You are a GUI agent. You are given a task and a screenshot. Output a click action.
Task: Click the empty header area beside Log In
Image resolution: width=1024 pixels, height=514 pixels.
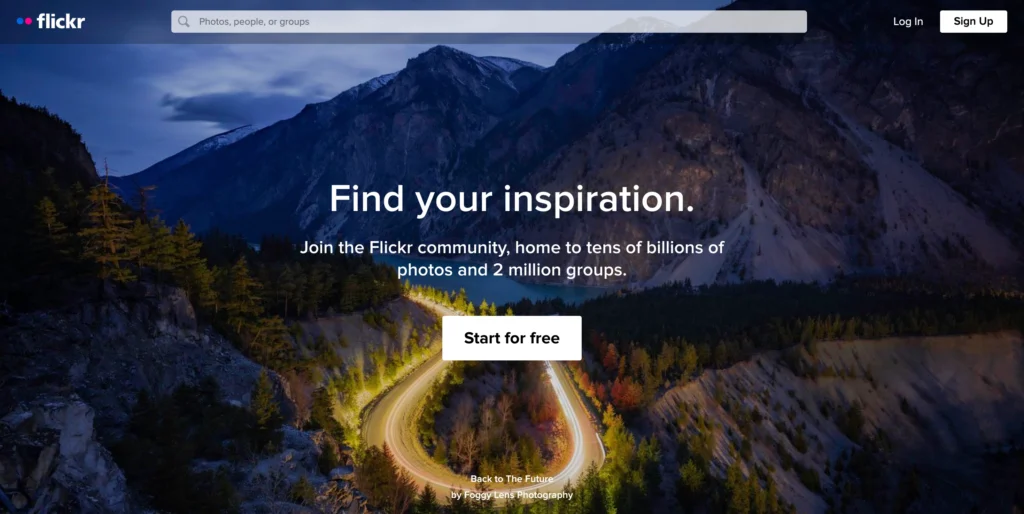pos(849,22)
